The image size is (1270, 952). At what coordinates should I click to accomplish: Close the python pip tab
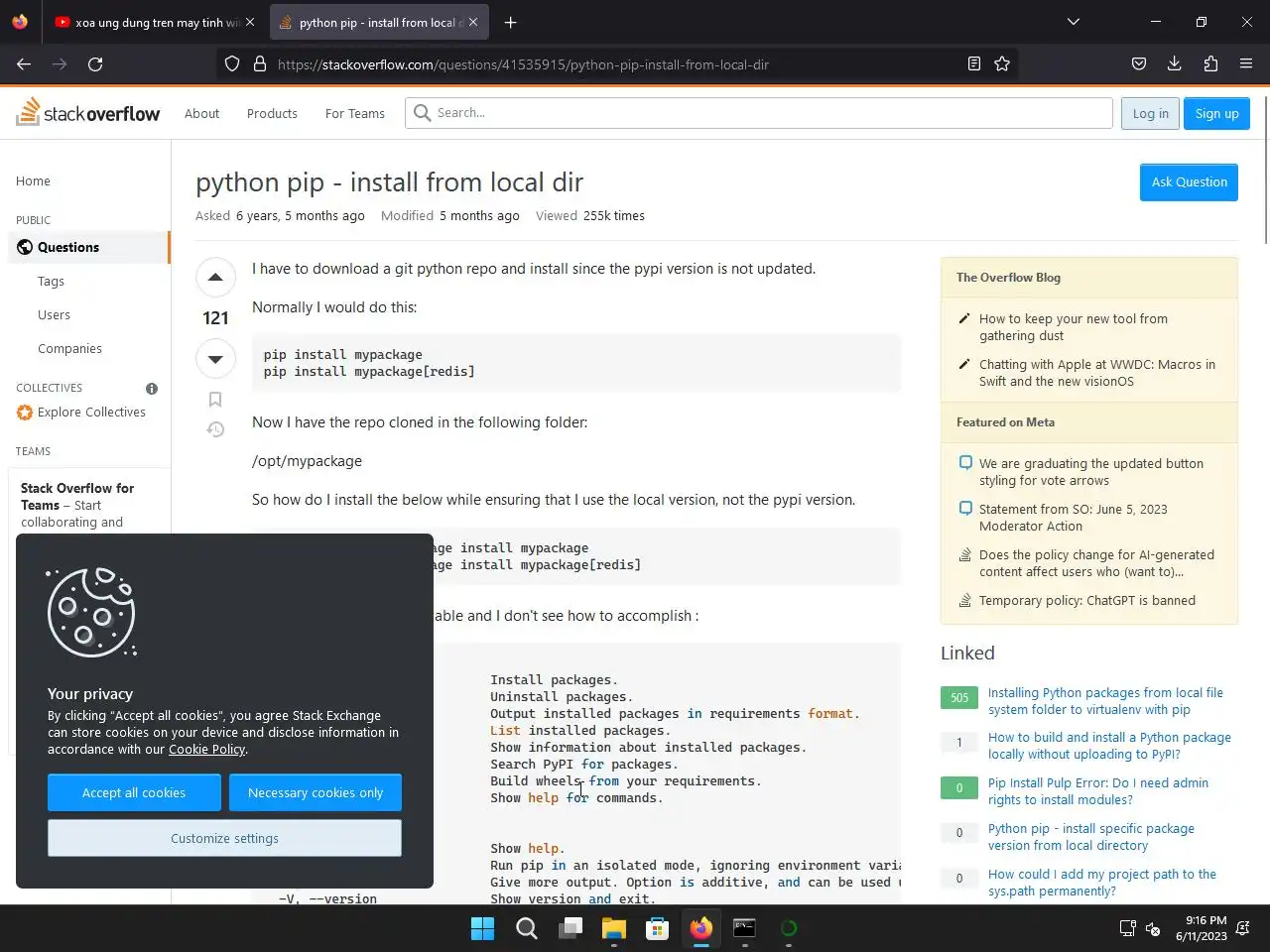[x=473, y=22]
